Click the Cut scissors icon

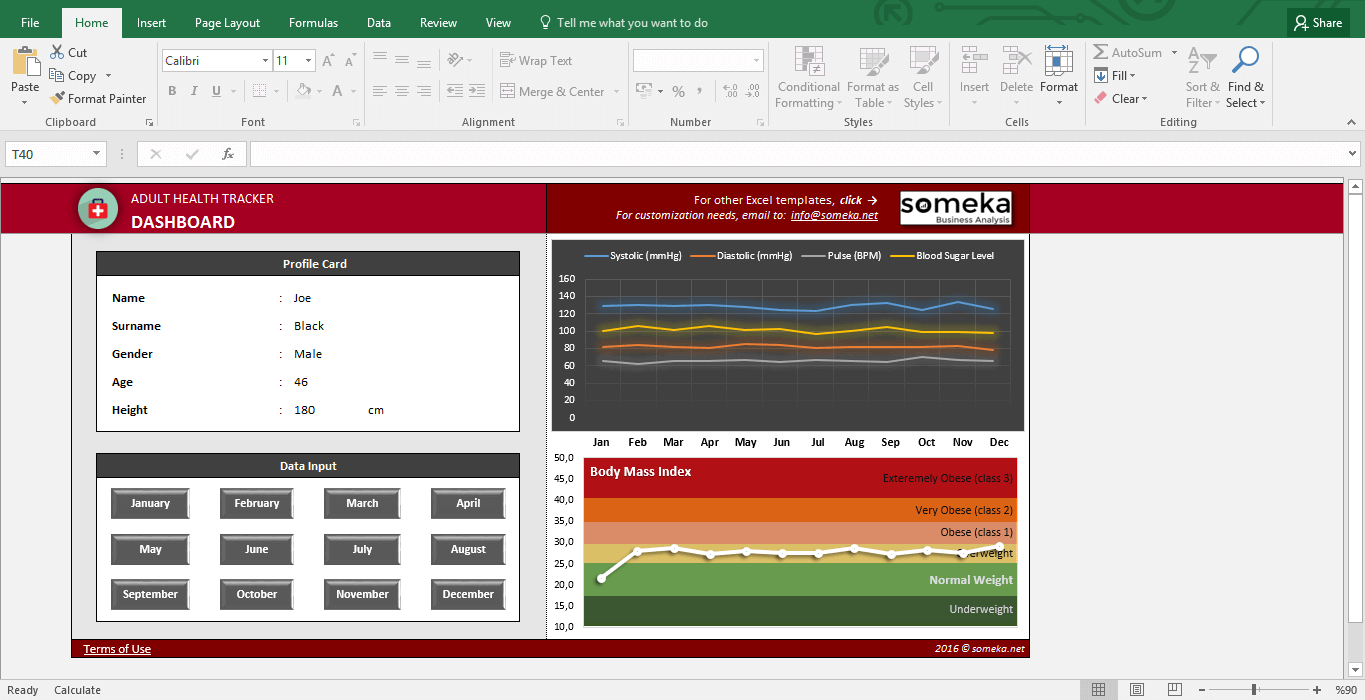[56, 53]
